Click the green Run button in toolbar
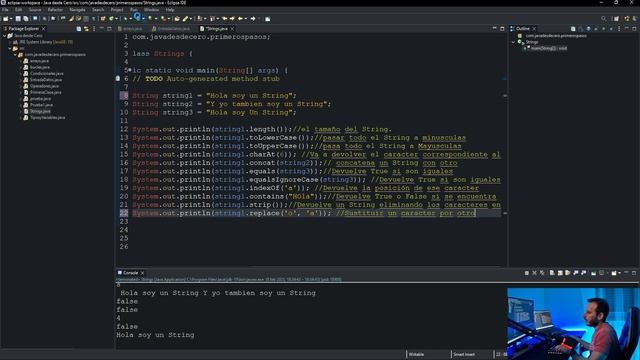 (x=137, y=17)
